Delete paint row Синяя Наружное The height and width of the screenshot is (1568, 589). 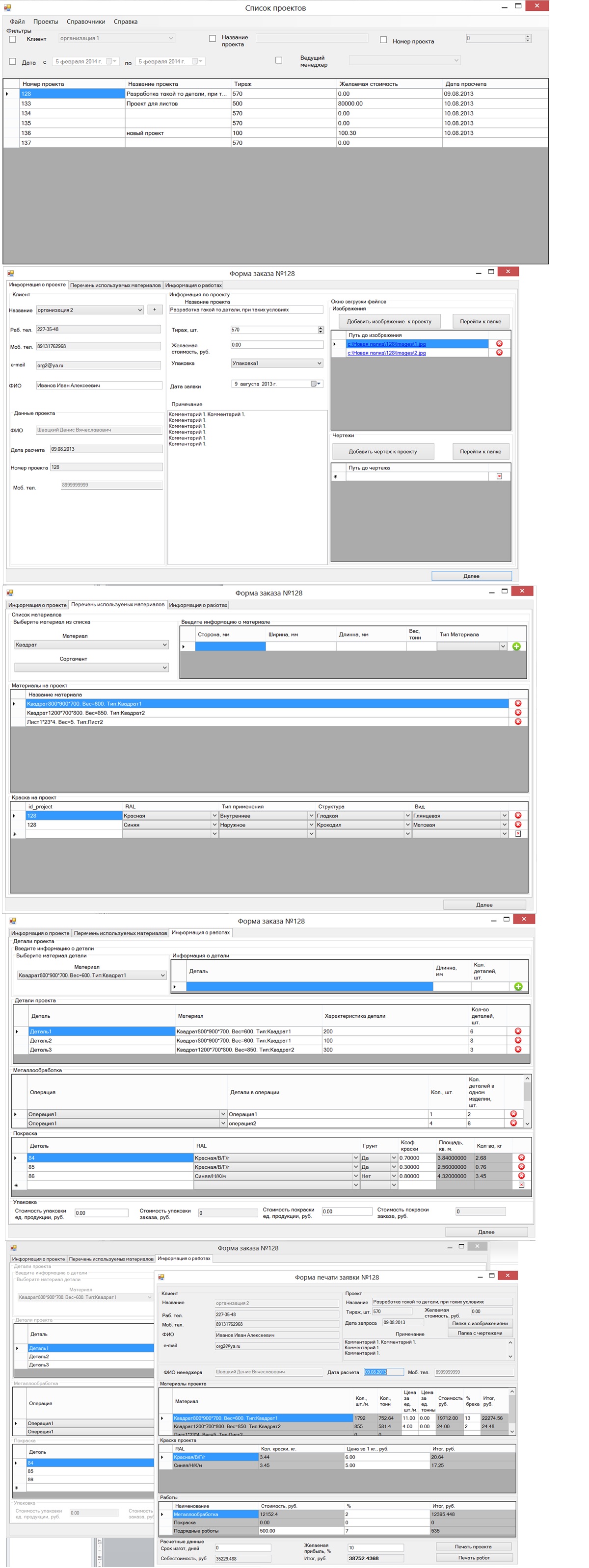518,824
